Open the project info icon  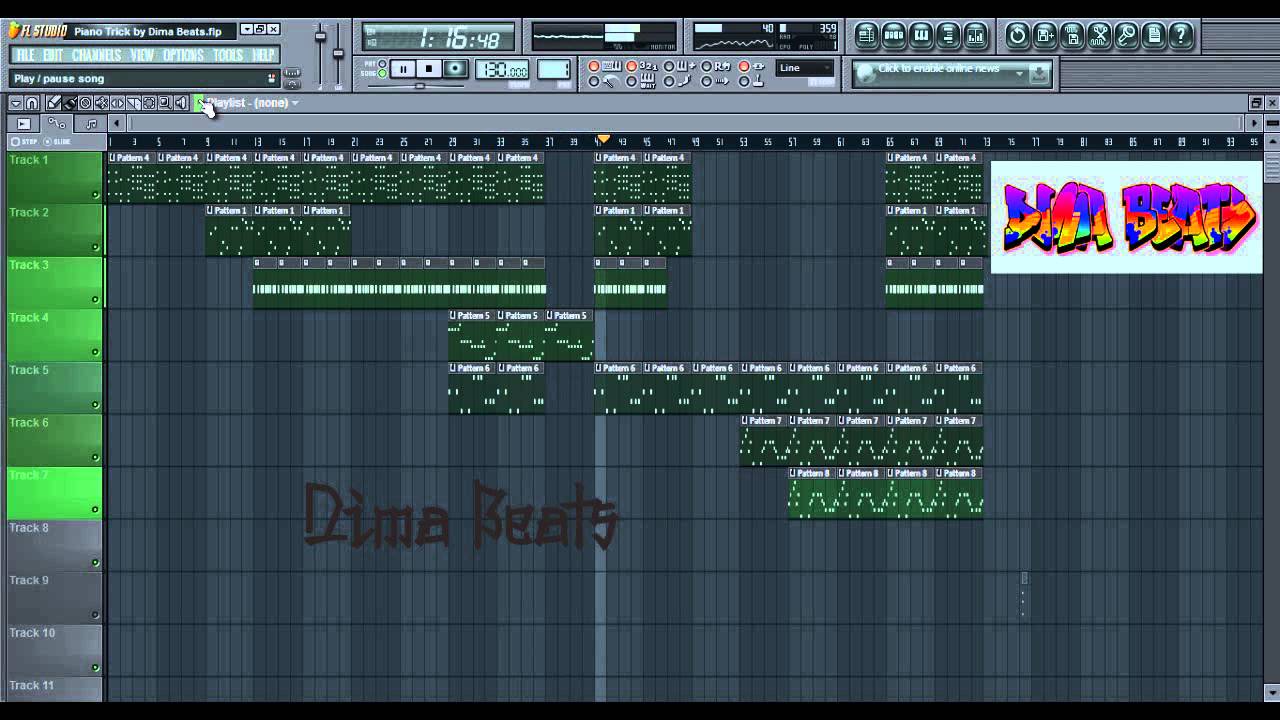(x=1153, y=36)
